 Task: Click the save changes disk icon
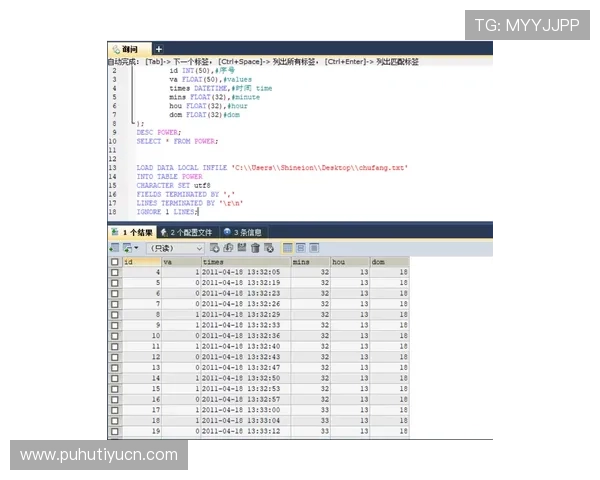(241, 247)
